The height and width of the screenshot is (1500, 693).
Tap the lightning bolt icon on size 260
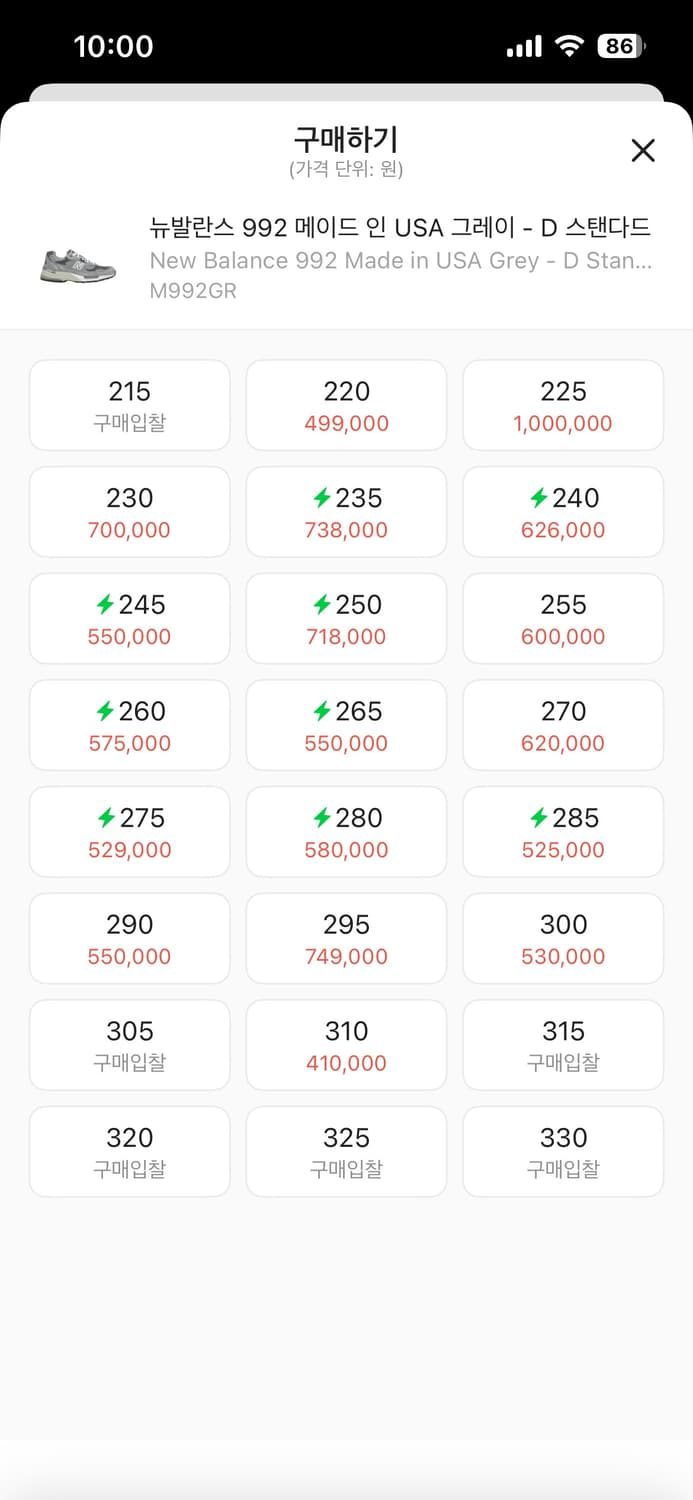(105, 711)
